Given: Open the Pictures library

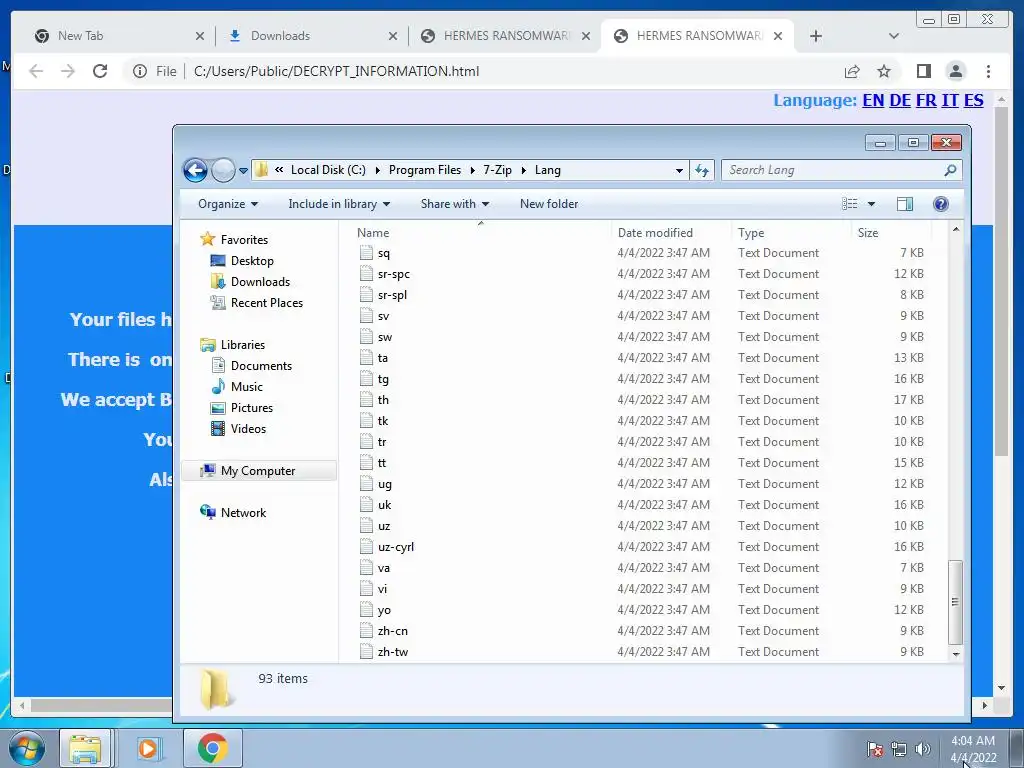Looking at the screenshot, I should [x=251, y=408].
